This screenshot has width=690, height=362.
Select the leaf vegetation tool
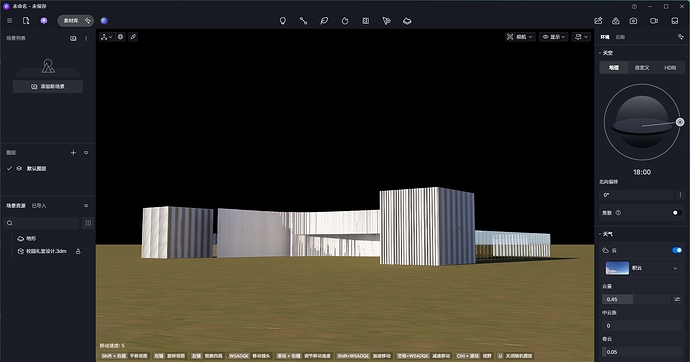[324, 21]
